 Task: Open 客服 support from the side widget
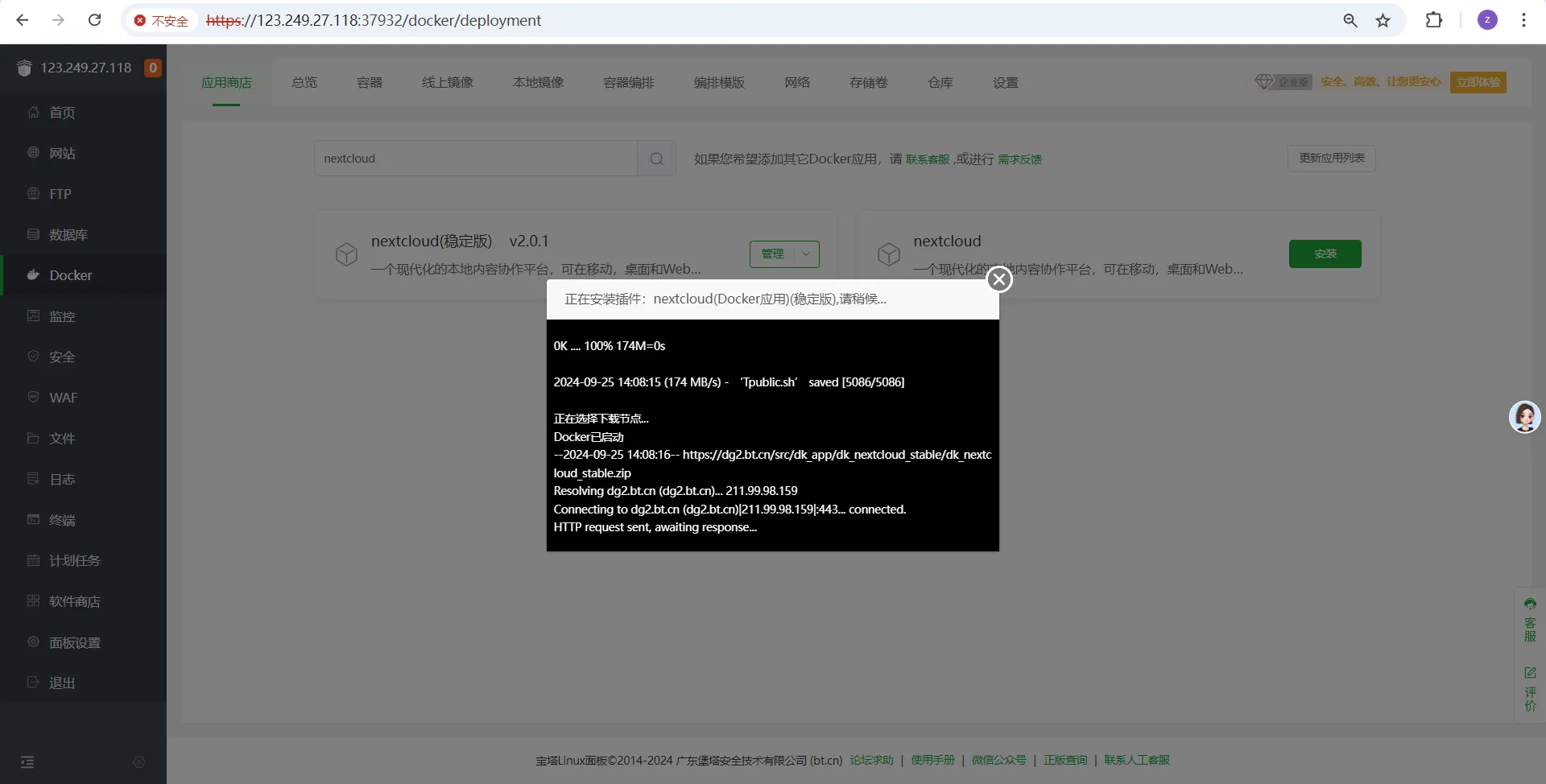(x=1530, y=620)
